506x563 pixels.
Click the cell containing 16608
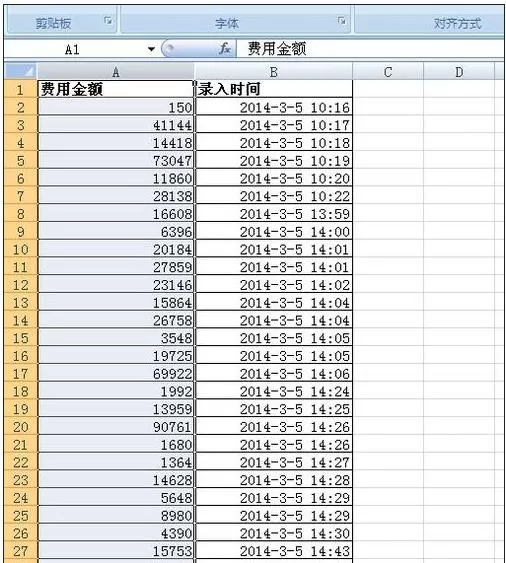(116, 213)
